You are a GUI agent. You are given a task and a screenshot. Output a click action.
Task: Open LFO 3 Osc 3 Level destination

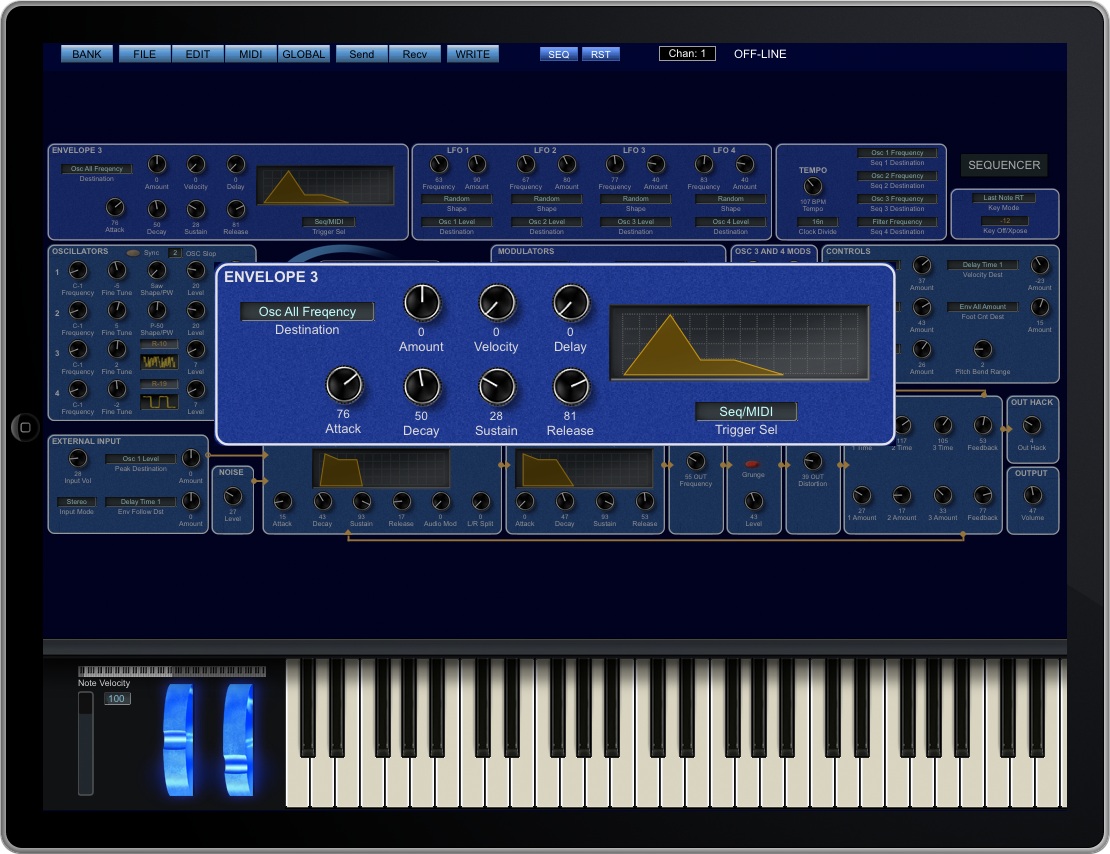(x=636, y=222)
